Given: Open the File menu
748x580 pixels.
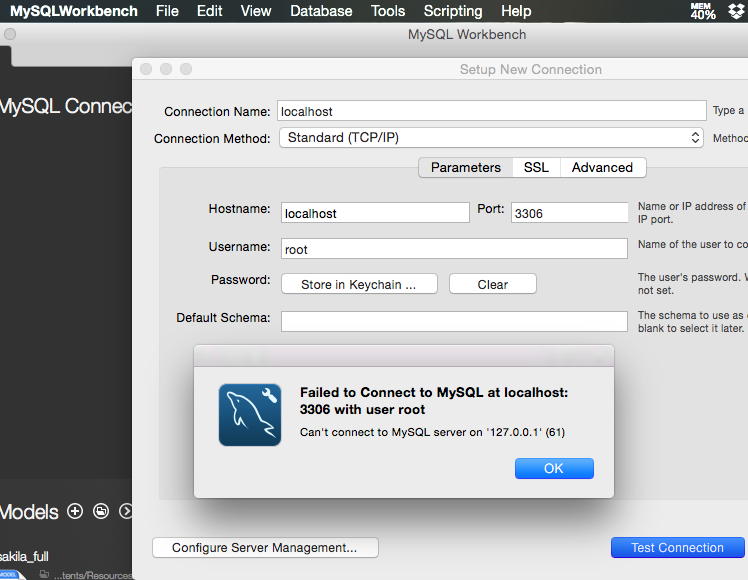Looking at the screenshot, I should click(167, 11).
